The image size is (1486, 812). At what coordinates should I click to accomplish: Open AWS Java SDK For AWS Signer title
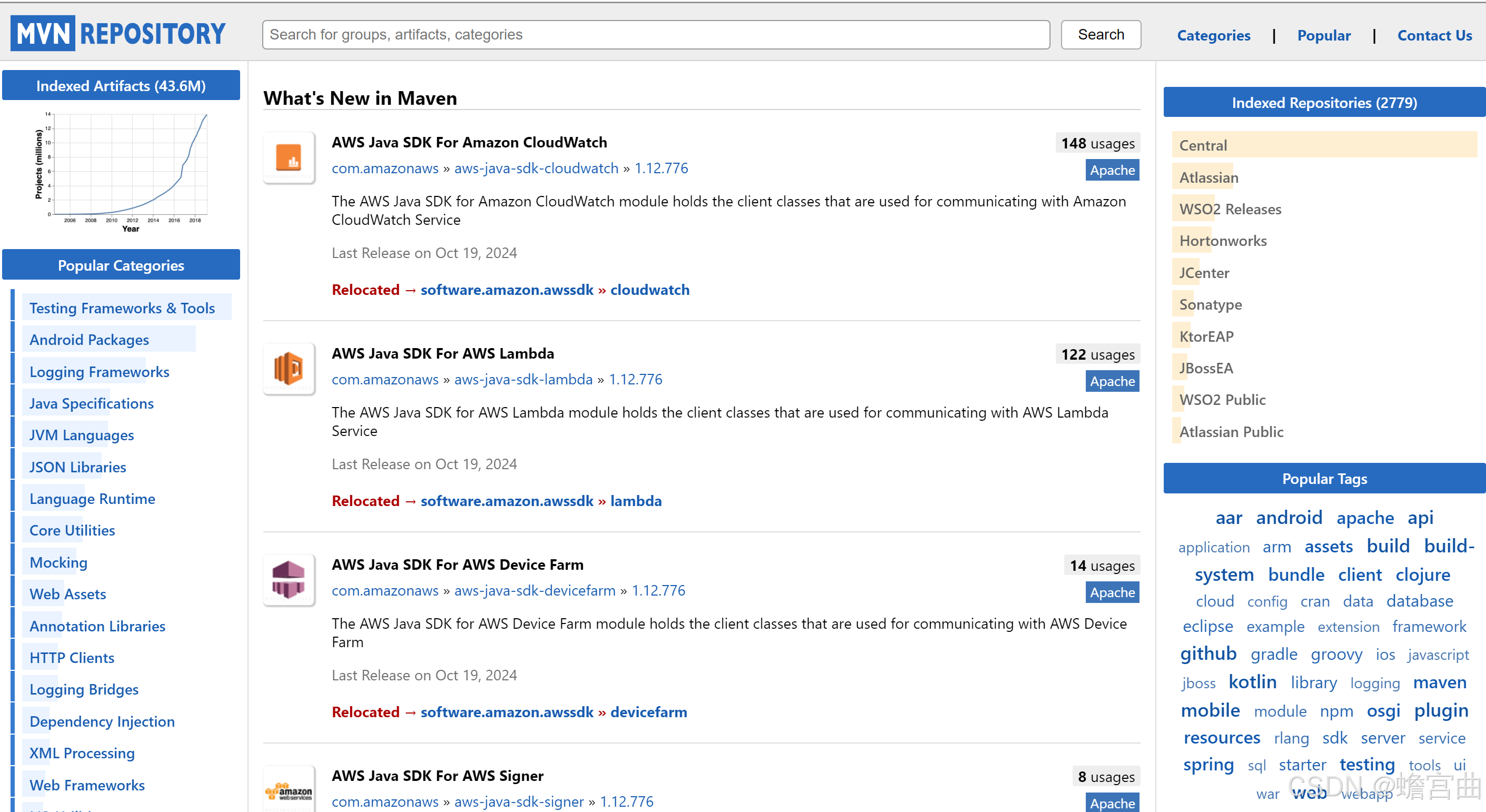click(x=437, y=775)
